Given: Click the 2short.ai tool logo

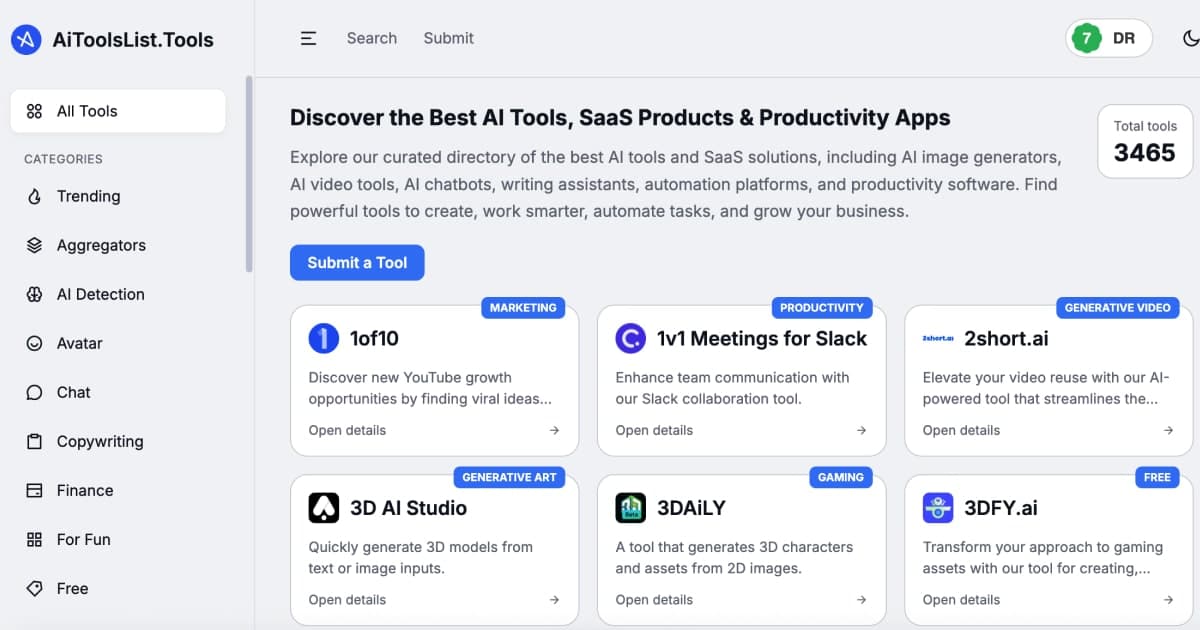Looking at the screenshot, I should (938, 338).
